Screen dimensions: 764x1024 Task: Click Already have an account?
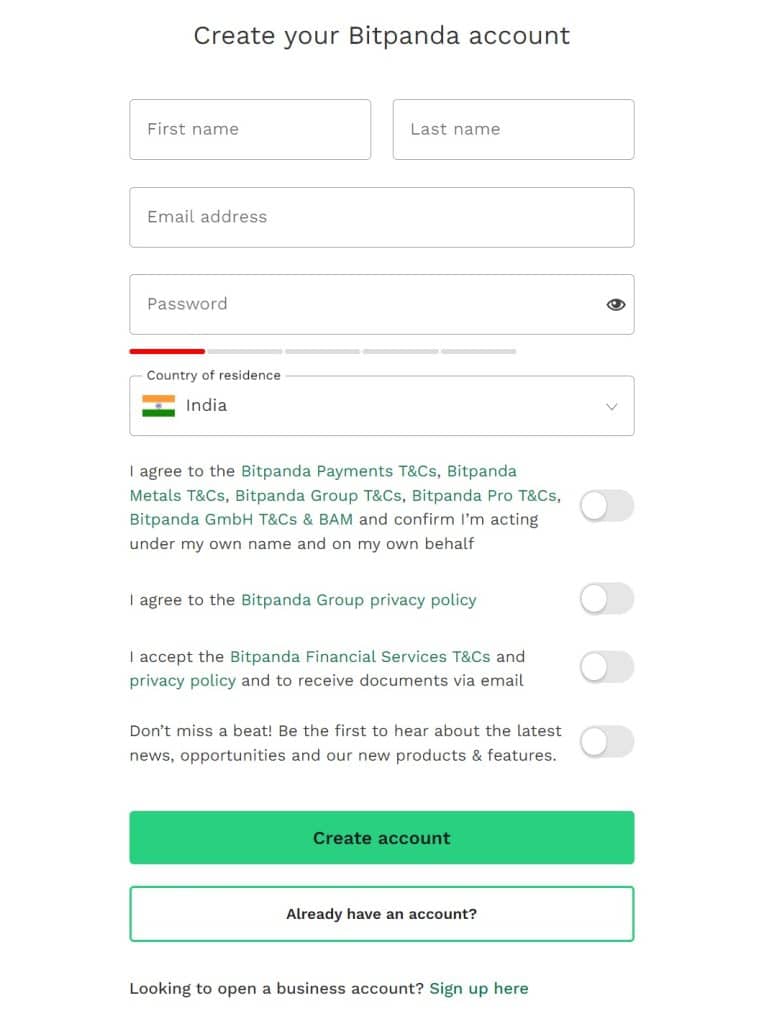click(x=381, y=913)
